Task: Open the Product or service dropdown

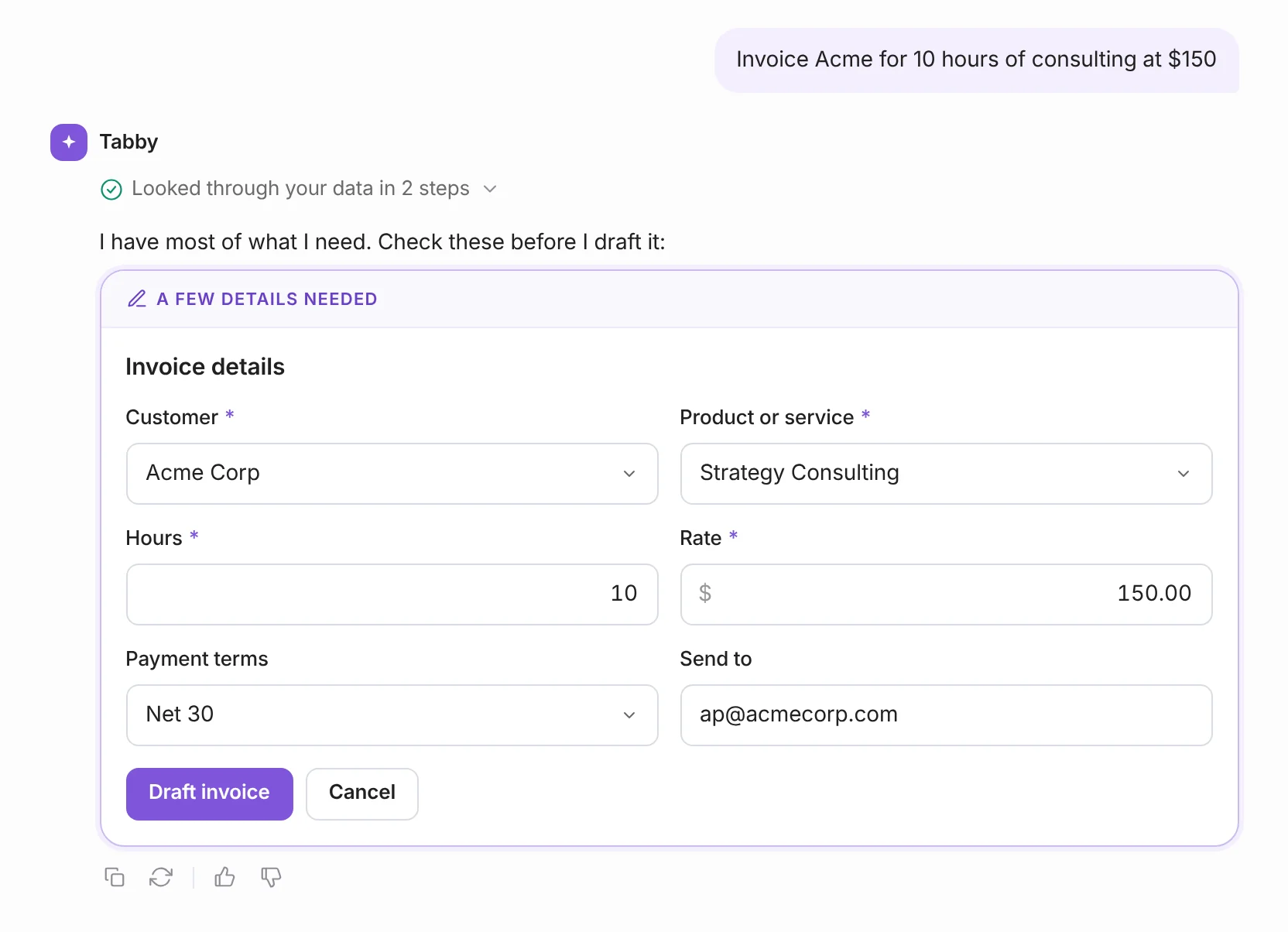Action: coord(947,474)
